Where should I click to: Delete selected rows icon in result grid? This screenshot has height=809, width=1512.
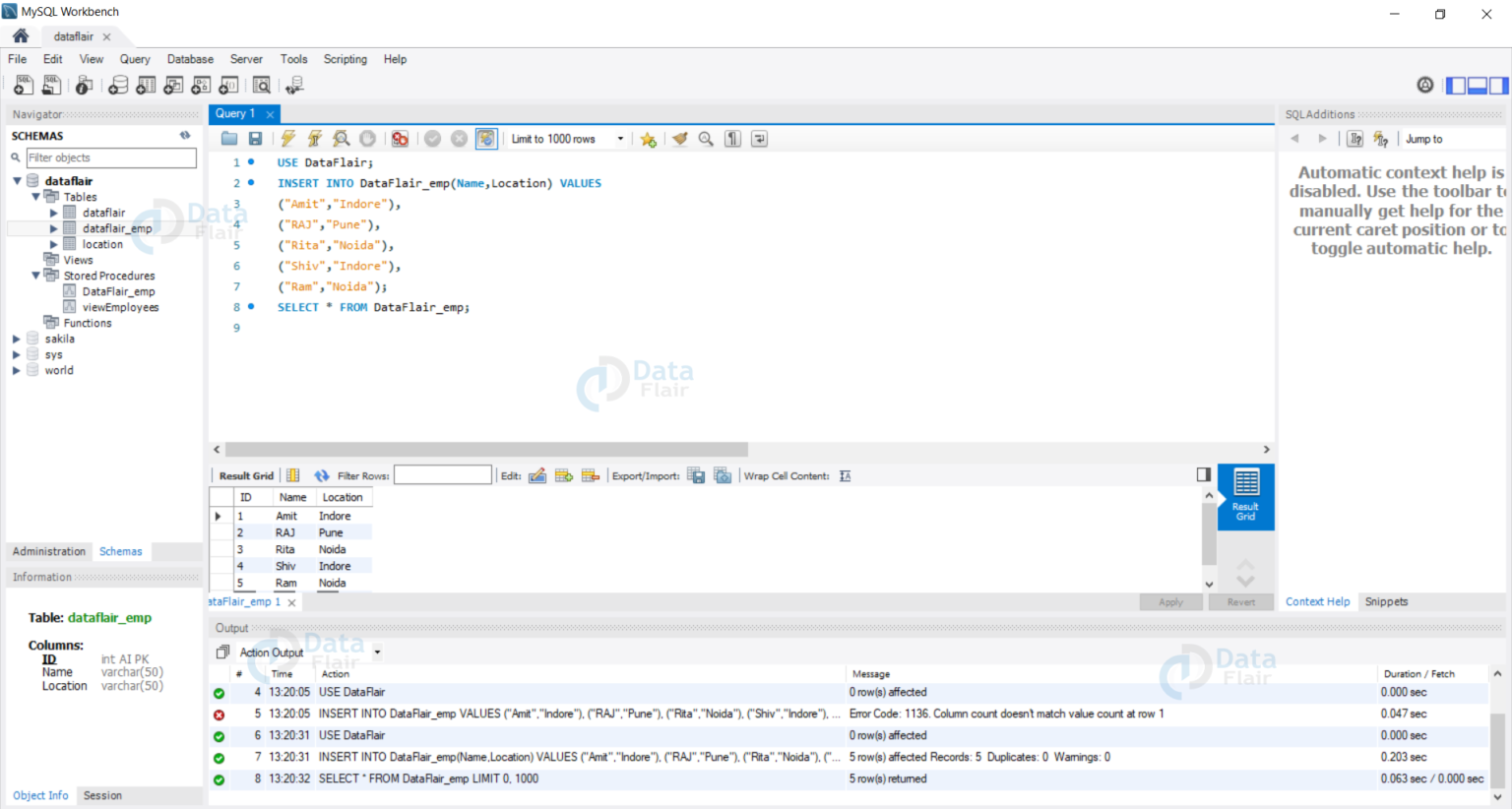pos(591,475)
